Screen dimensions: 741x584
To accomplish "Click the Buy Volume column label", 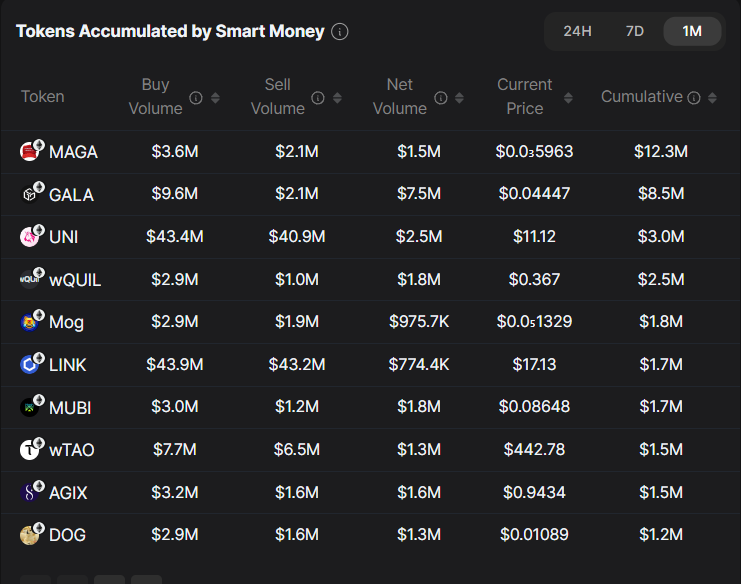I will pyautogui.click(x=155, y=96).
